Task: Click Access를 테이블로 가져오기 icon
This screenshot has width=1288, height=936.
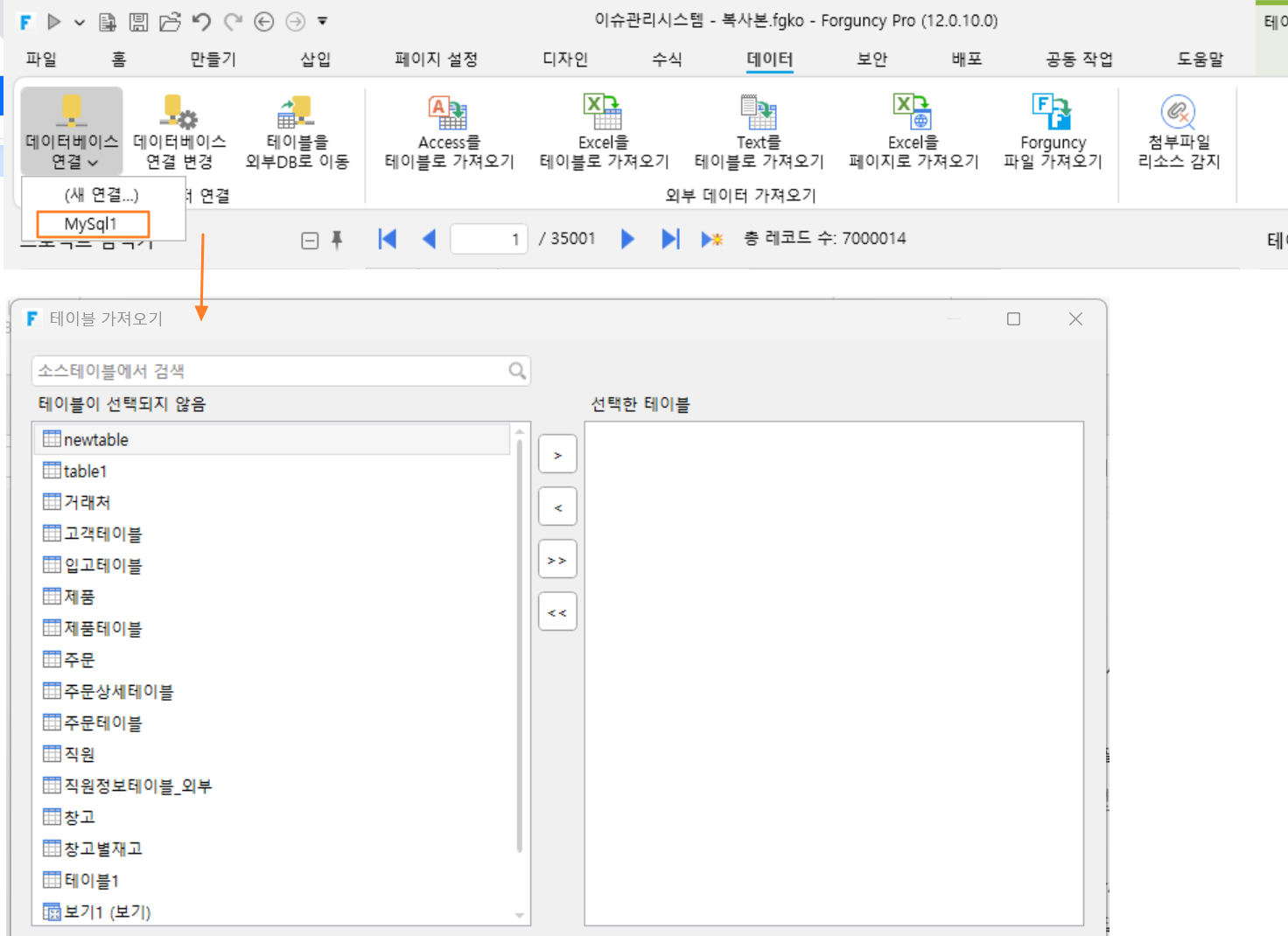Action: coord(448,112)
